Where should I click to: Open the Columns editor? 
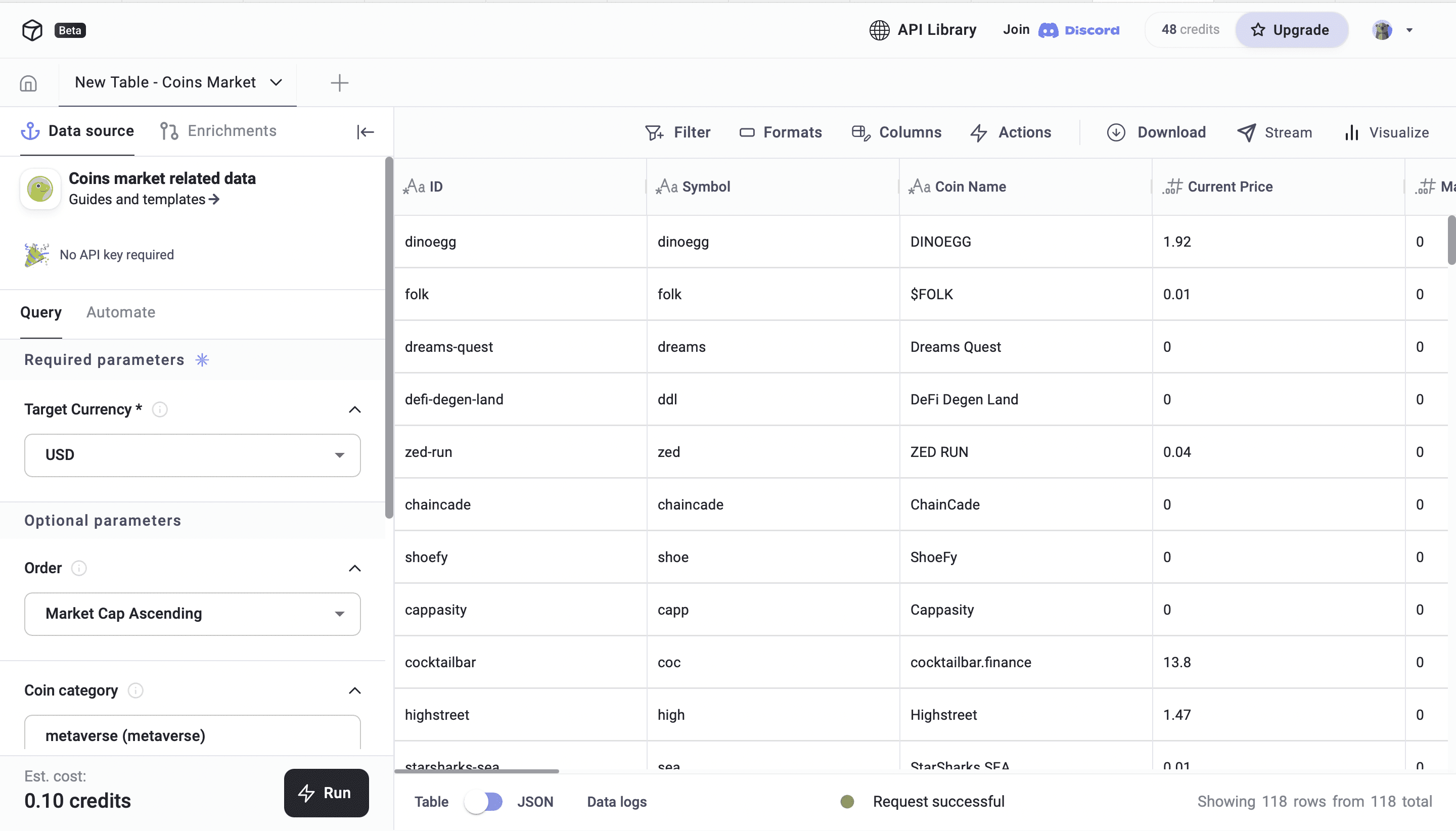pyautogui.click(x=896, y=132)
